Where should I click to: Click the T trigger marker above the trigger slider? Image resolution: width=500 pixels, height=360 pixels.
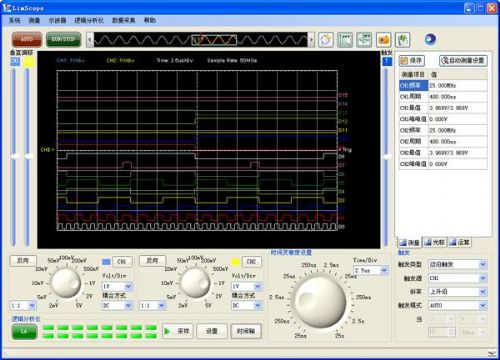tap(387, 61)
